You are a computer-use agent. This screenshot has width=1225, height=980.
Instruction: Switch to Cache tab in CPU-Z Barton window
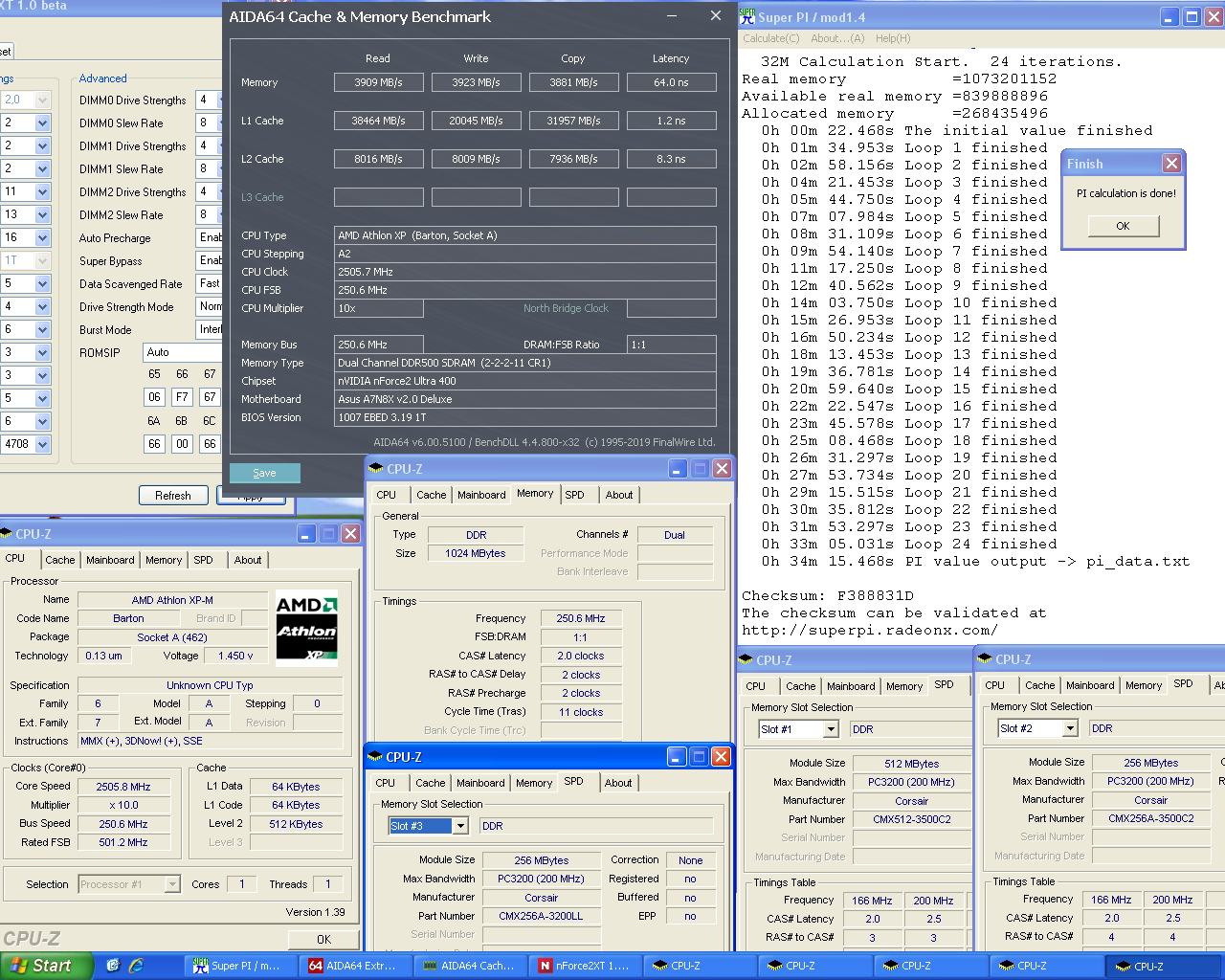[59, 560]
